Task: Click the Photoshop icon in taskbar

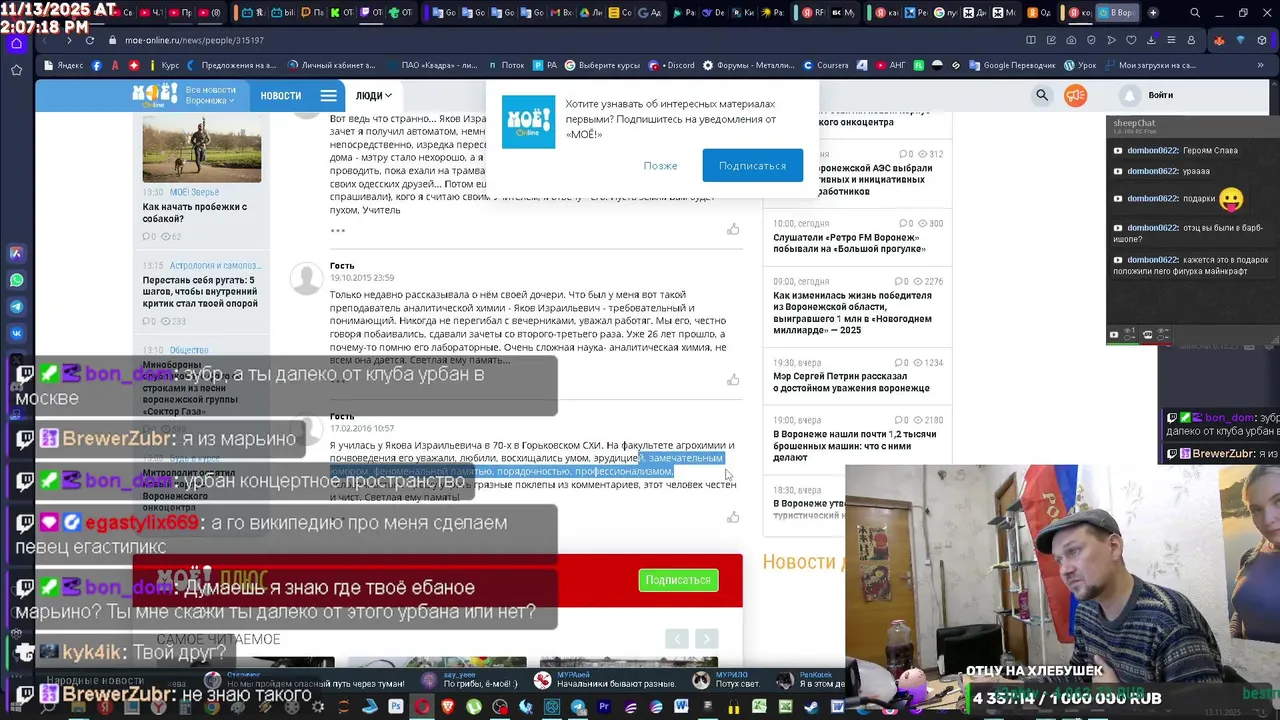Action: pyautogui.click(x=395, y=707)
